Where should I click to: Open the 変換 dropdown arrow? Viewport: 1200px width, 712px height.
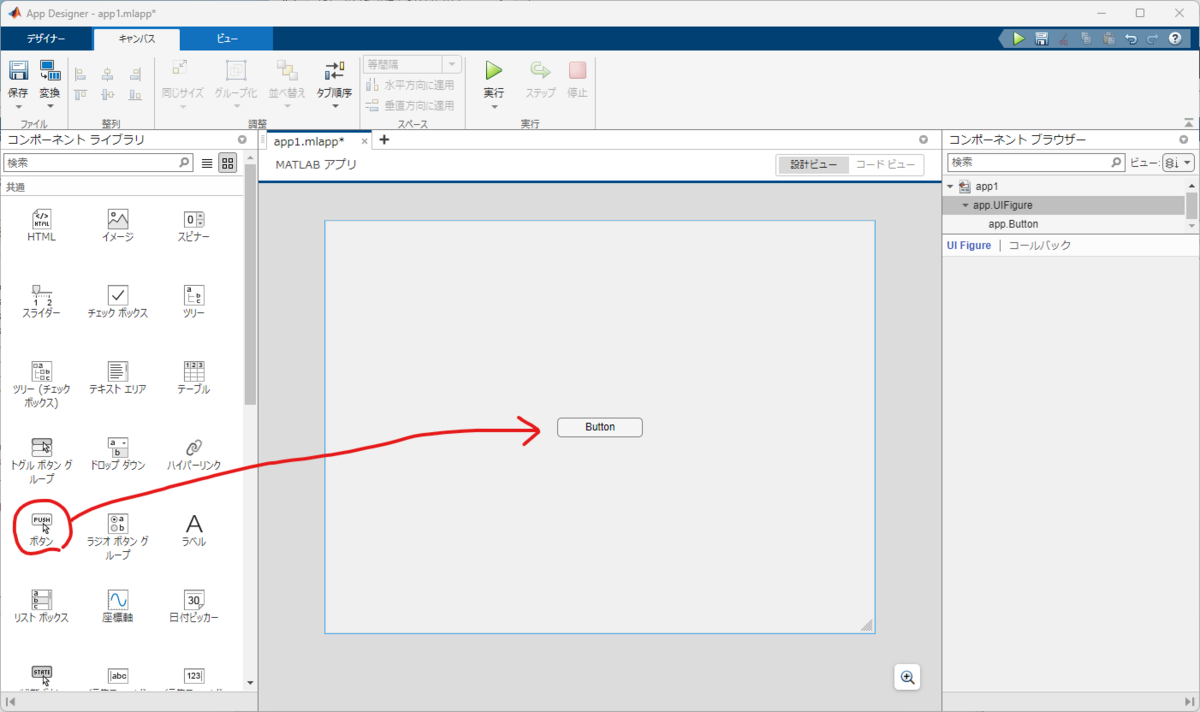point(50,106)
